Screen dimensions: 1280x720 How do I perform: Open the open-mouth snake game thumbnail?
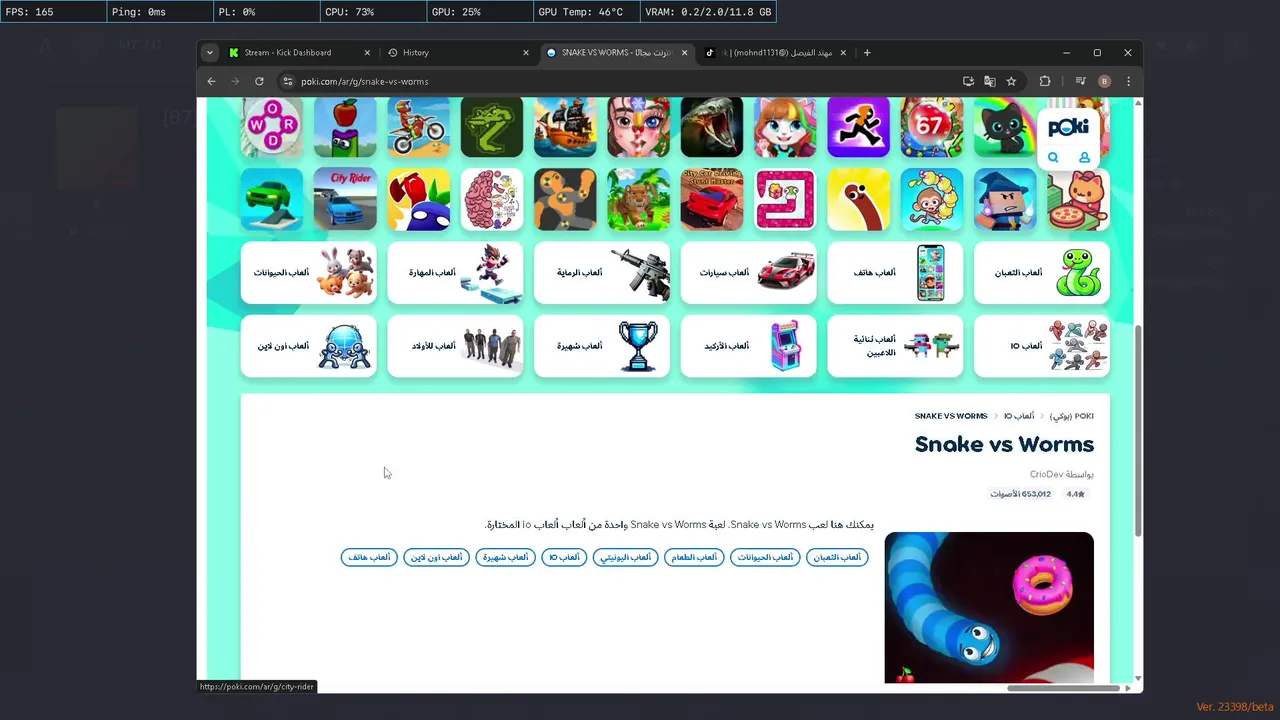pyautogui.click(x=712, y=127)
